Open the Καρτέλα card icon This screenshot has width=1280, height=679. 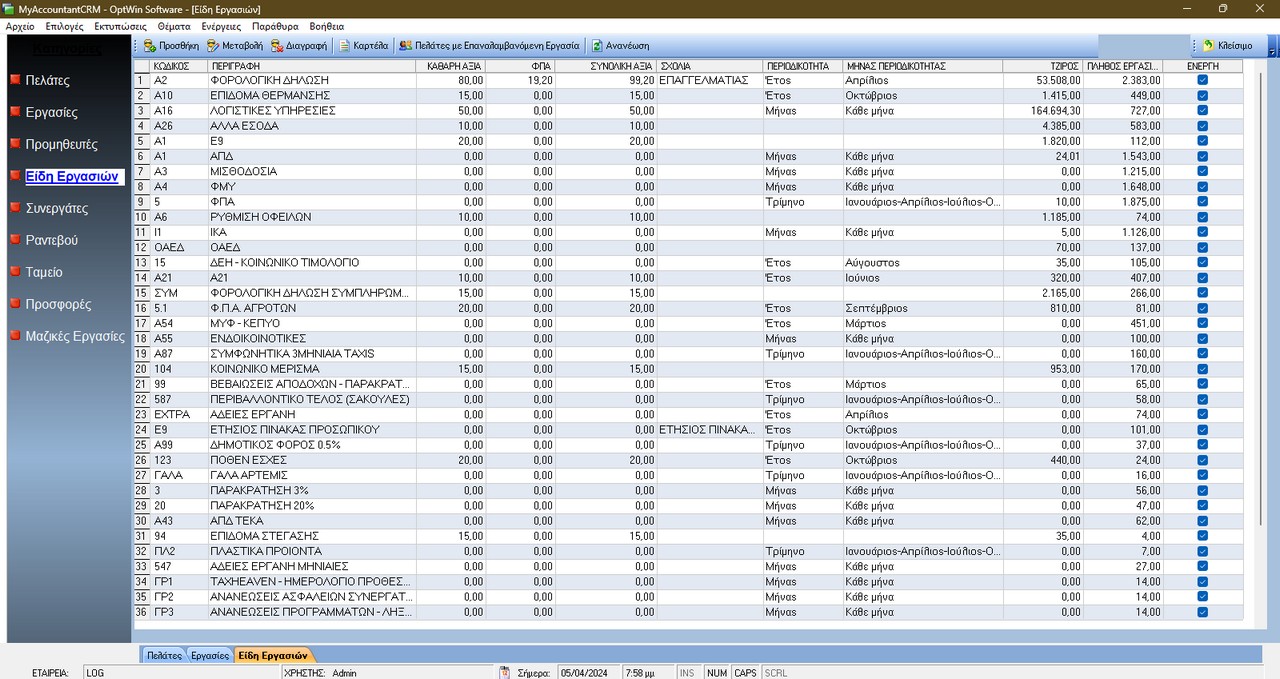(x=345, y=46)
